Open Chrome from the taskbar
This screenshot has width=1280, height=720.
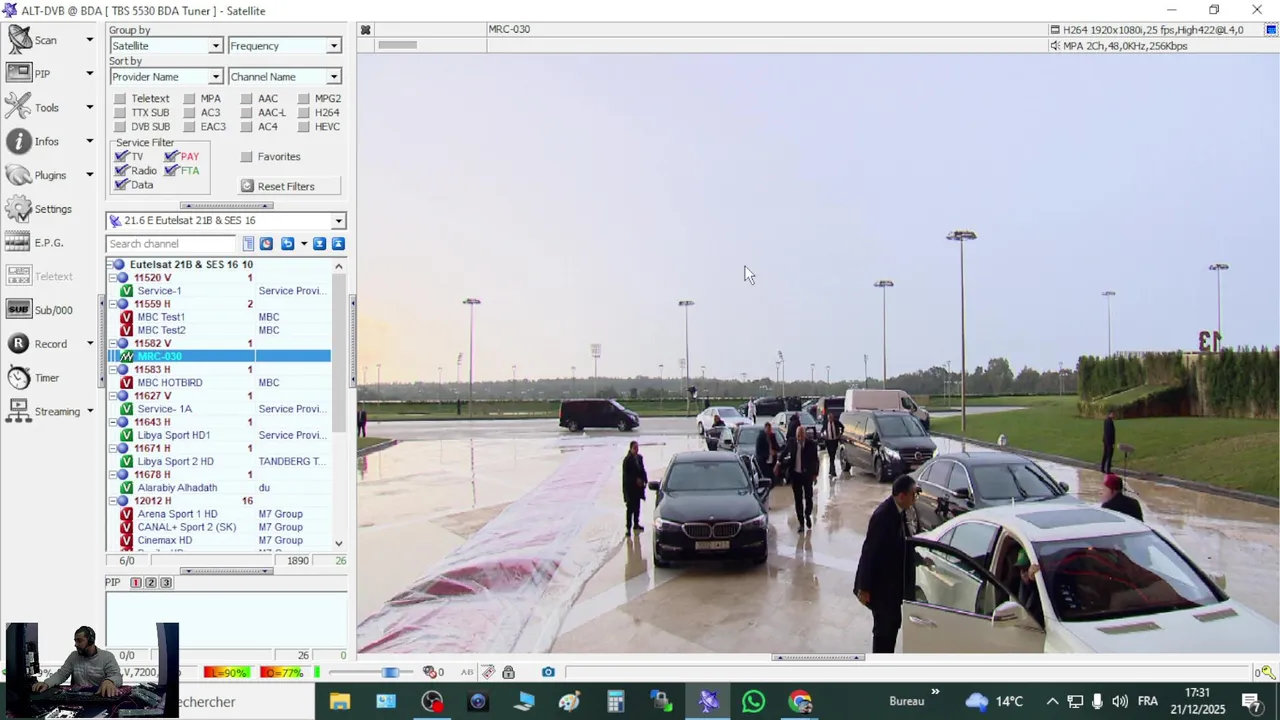pyautogui.click(x=800, y=702)
